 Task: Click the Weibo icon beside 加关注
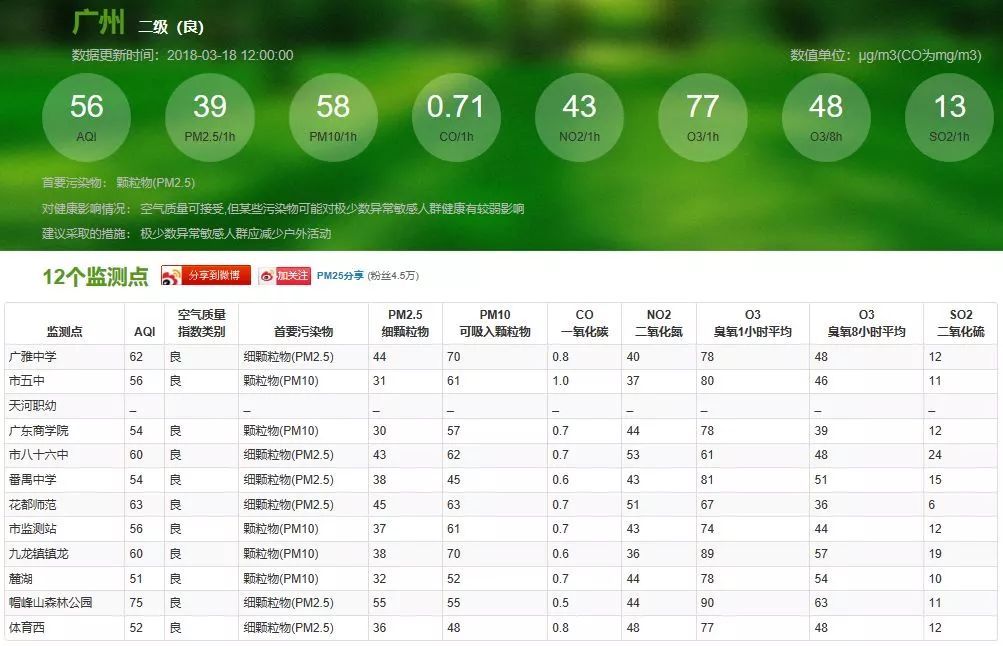click(267, 276)
